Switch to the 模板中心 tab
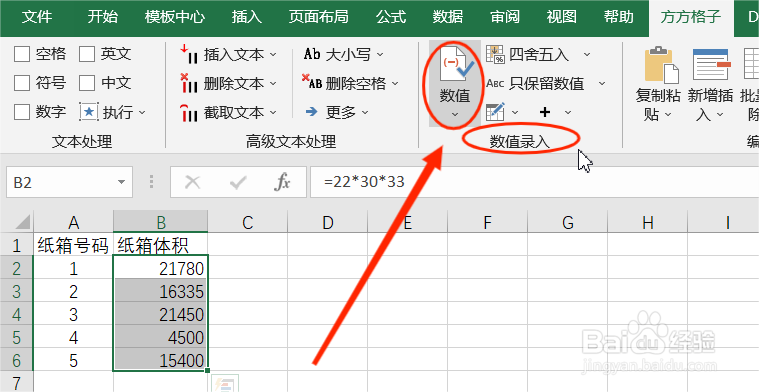 (x=175, y=17)
